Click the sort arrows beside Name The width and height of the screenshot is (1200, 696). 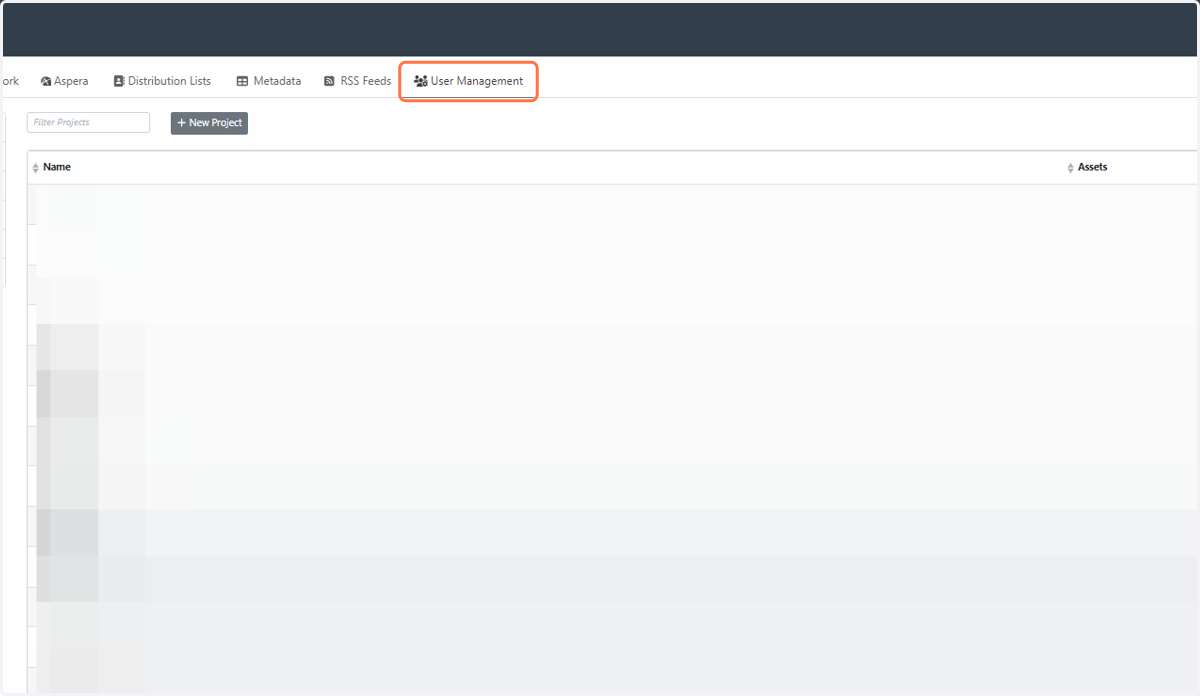tap(36, 168)
